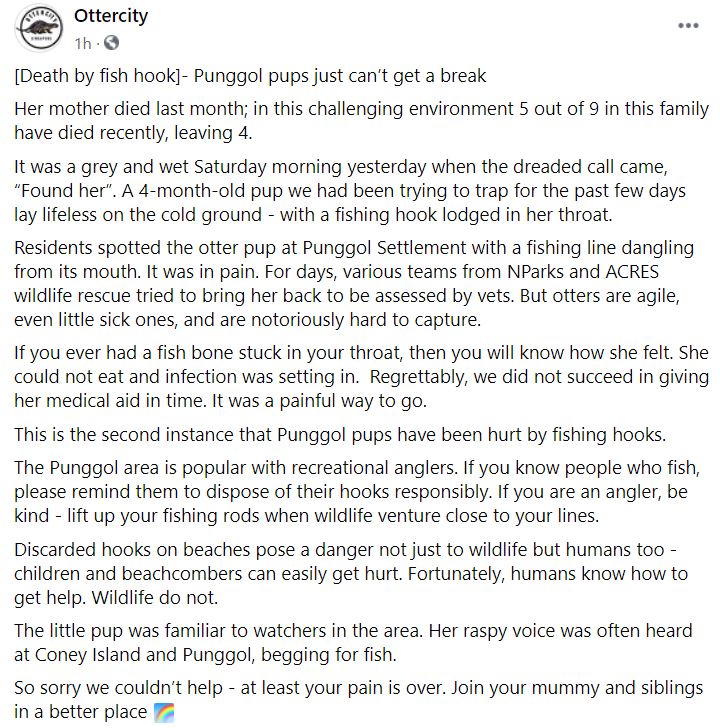Click the "grey and wet Saturday morning" paragraph
The height and width of the screenshot is (728, 720).
tap(360, 193)
